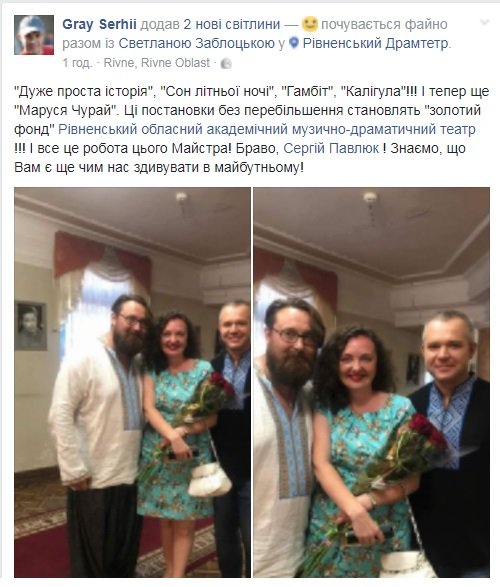Click the 'почувається файно' feeling text
The width and height of the screenshot is (500, 587).
[x=384, y=24]
